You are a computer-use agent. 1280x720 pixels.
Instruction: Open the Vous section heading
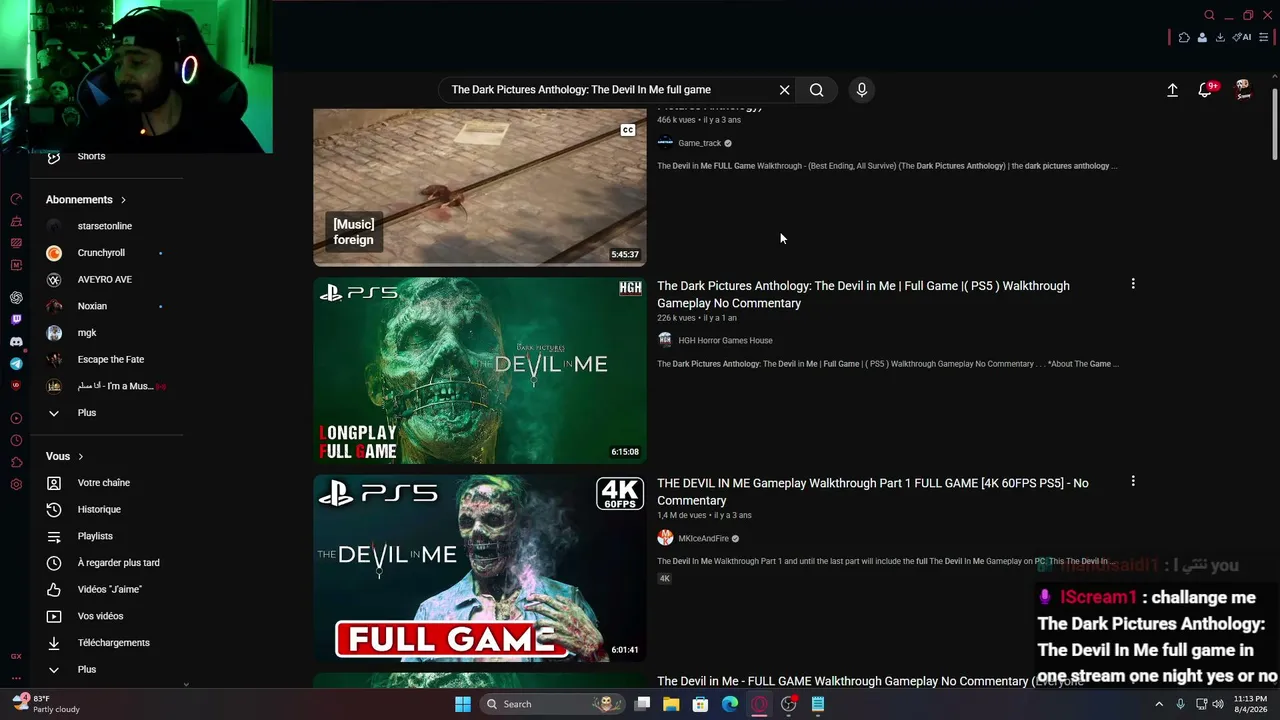point(65,457)
